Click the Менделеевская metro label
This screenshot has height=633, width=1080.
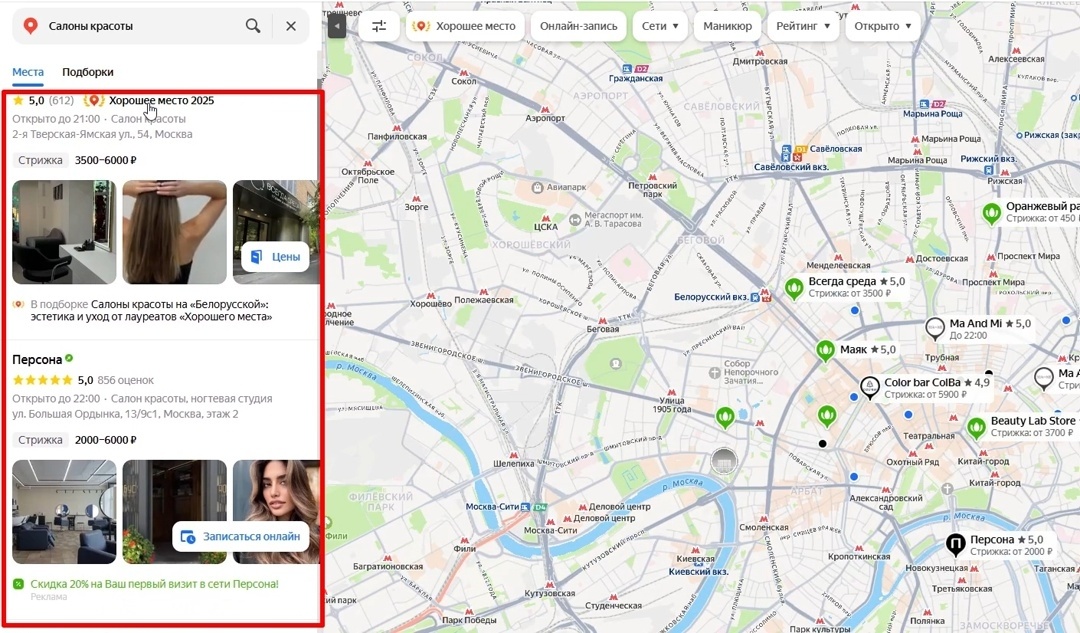(838, 265)
